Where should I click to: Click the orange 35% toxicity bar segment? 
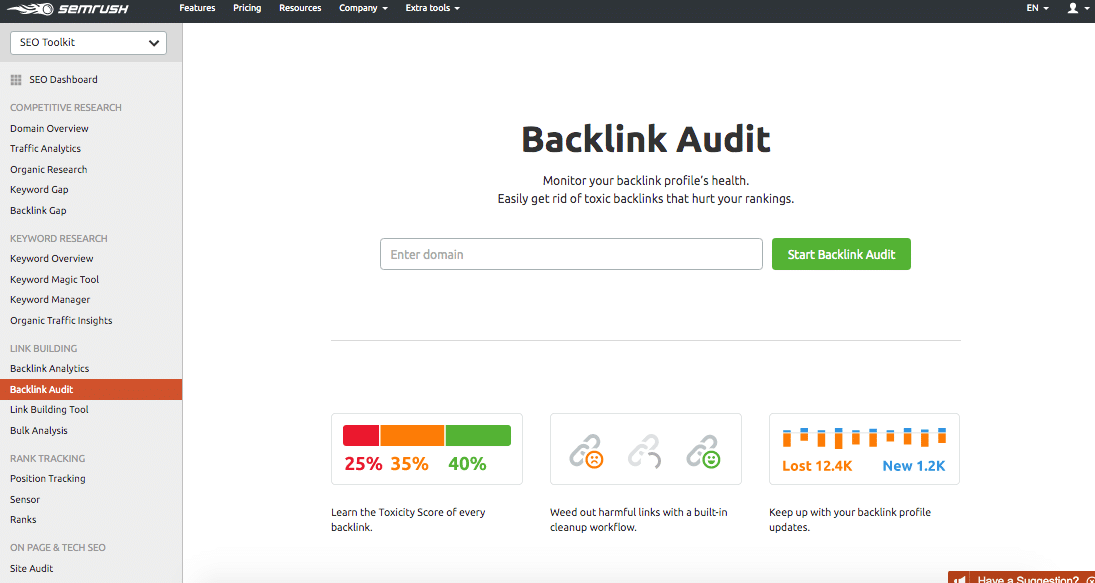coord(412,435)
